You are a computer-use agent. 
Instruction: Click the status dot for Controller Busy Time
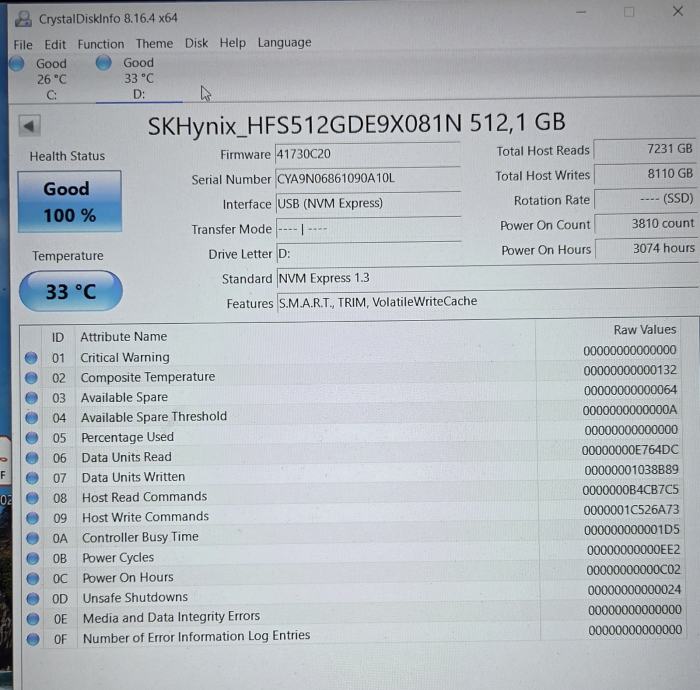pos(33,538)
